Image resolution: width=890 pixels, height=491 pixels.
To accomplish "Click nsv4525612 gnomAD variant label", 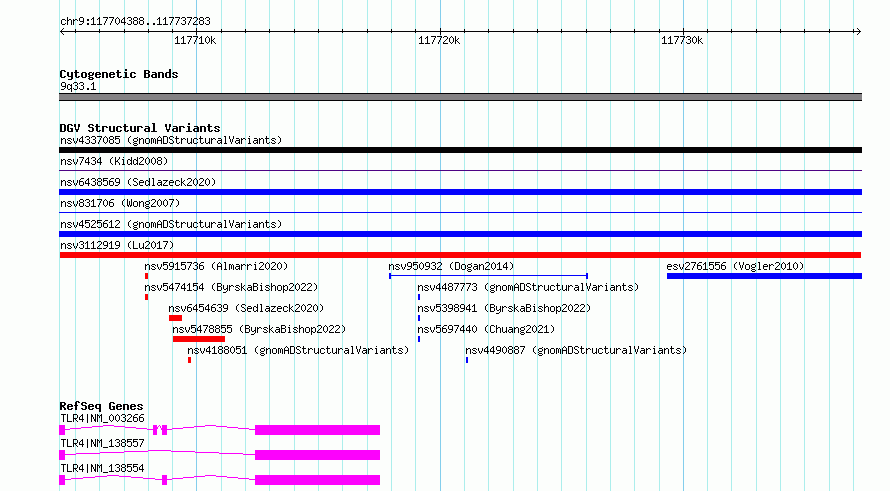I will tap(171, 224).
